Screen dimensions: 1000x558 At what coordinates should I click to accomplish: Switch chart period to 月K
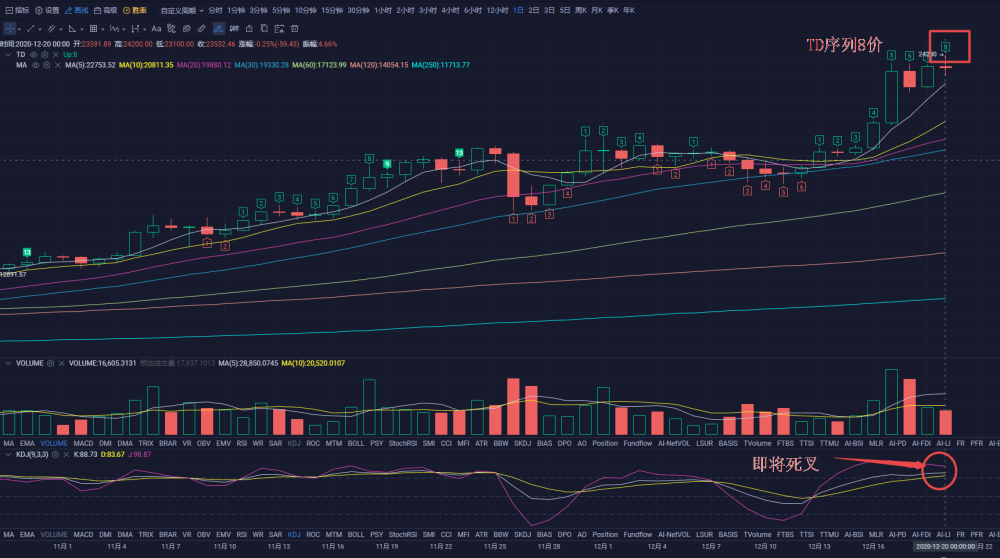point(597,10)
